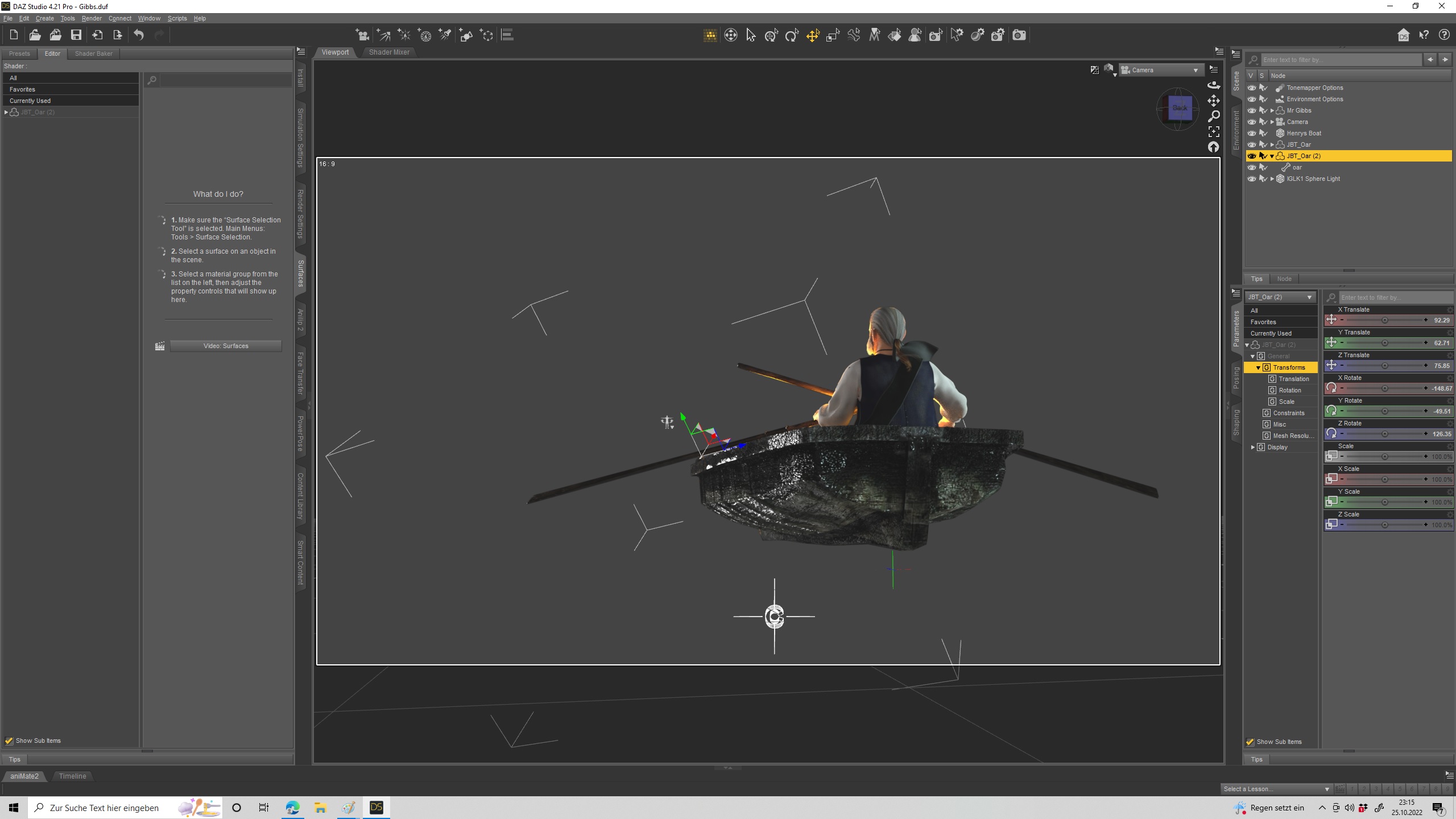This screenshot has width=1456, height=819.
Task: Open the Camera view dropdown
Action: coord(1195,70)
